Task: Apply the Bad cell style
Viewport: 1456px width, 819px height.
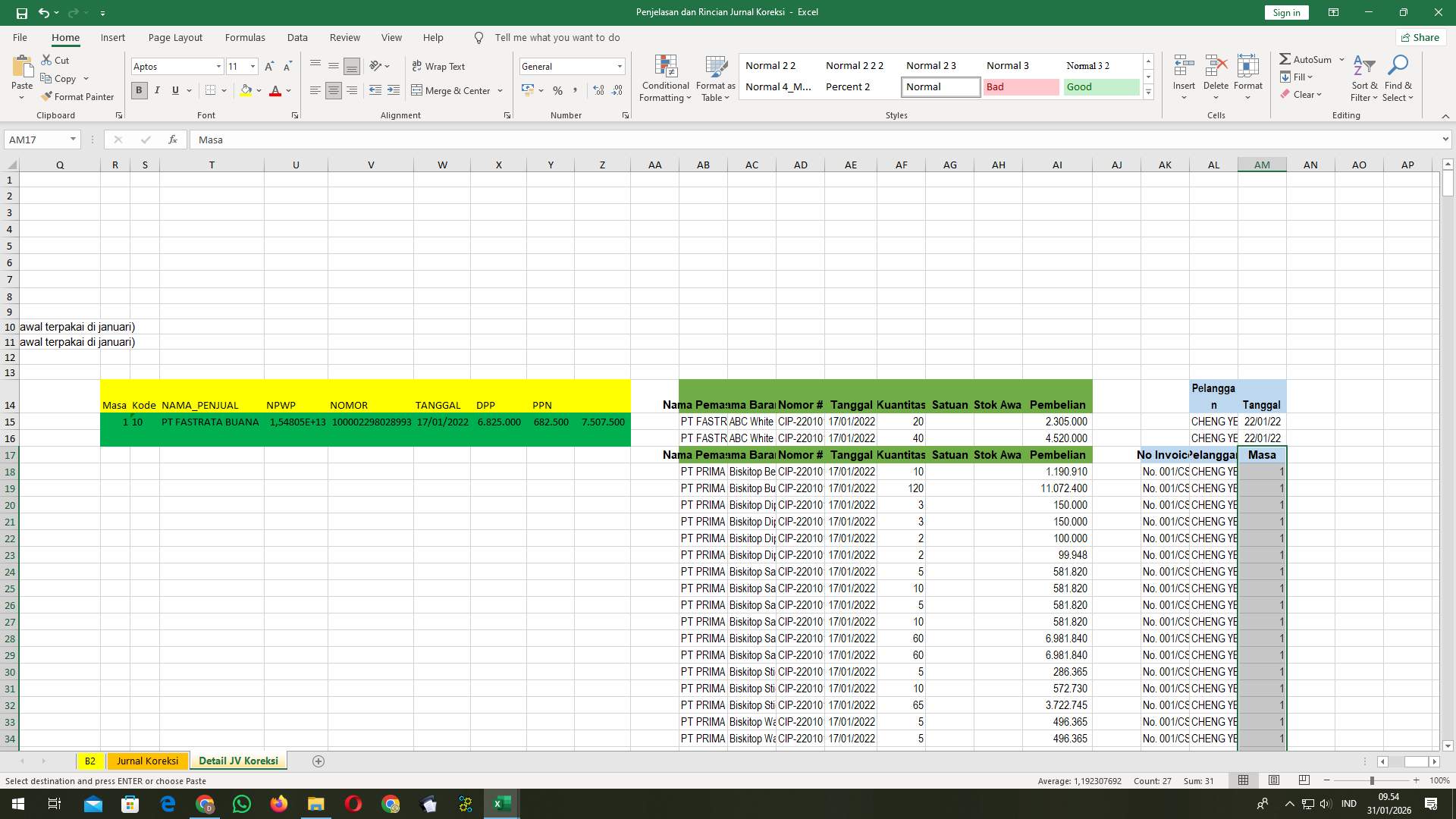Action: pos(1021,86)
